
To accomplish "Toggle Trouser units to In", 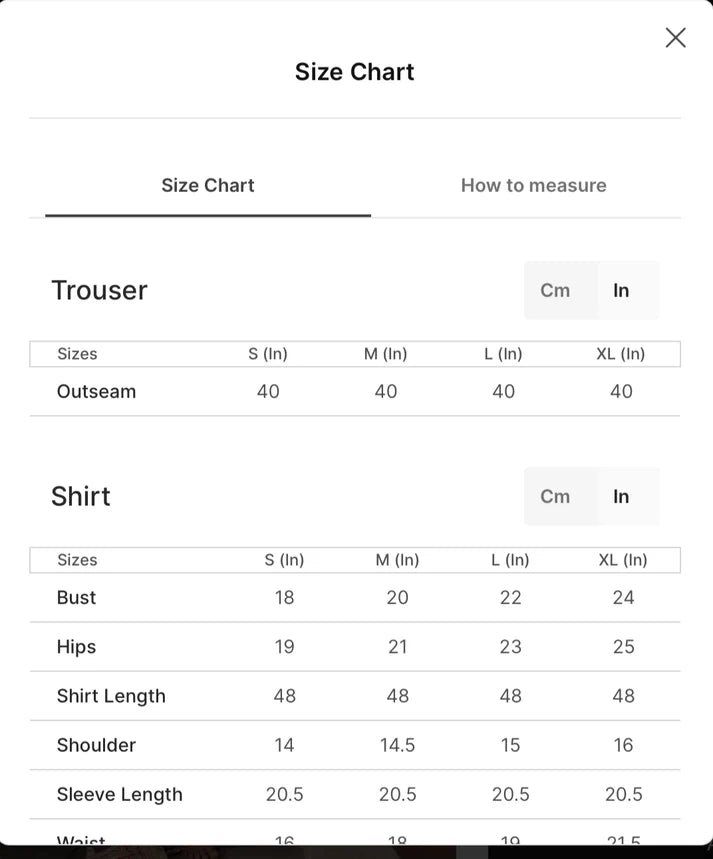I will click(x=621, y=290).
